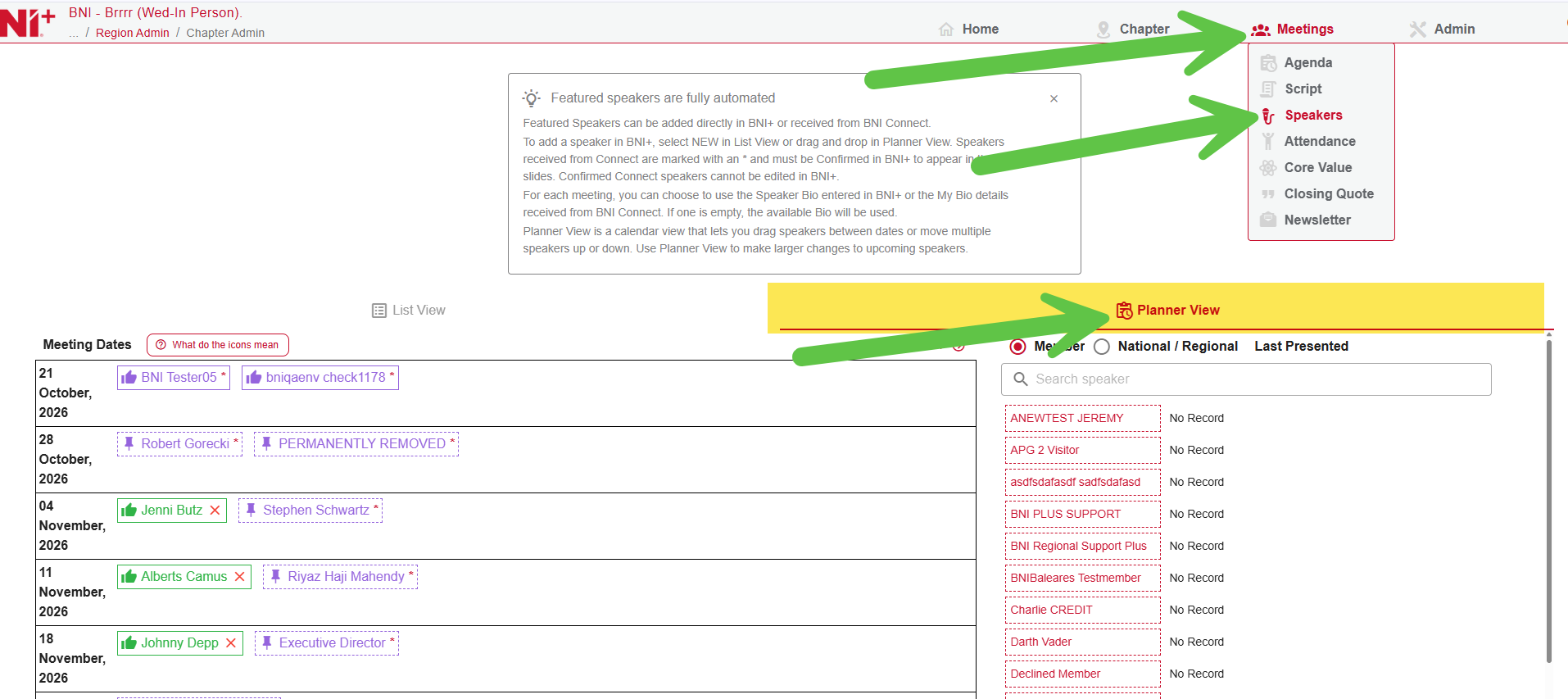Open the Home menu

[968, 29]
